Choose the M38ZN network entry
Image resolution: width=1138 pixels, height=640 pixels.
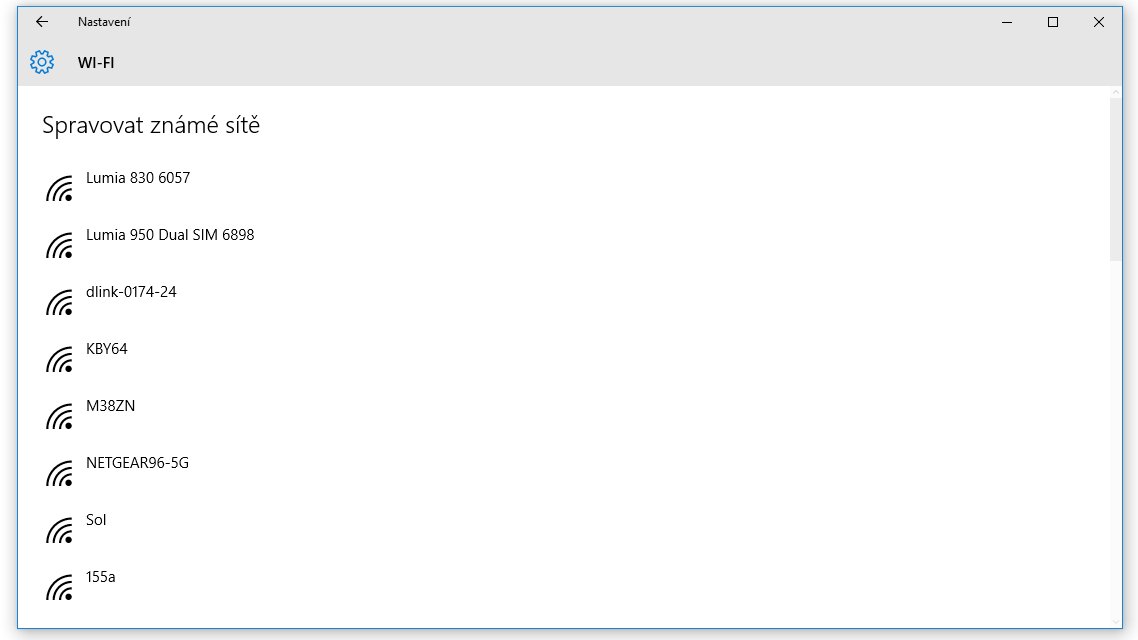[x=110, y=406]
